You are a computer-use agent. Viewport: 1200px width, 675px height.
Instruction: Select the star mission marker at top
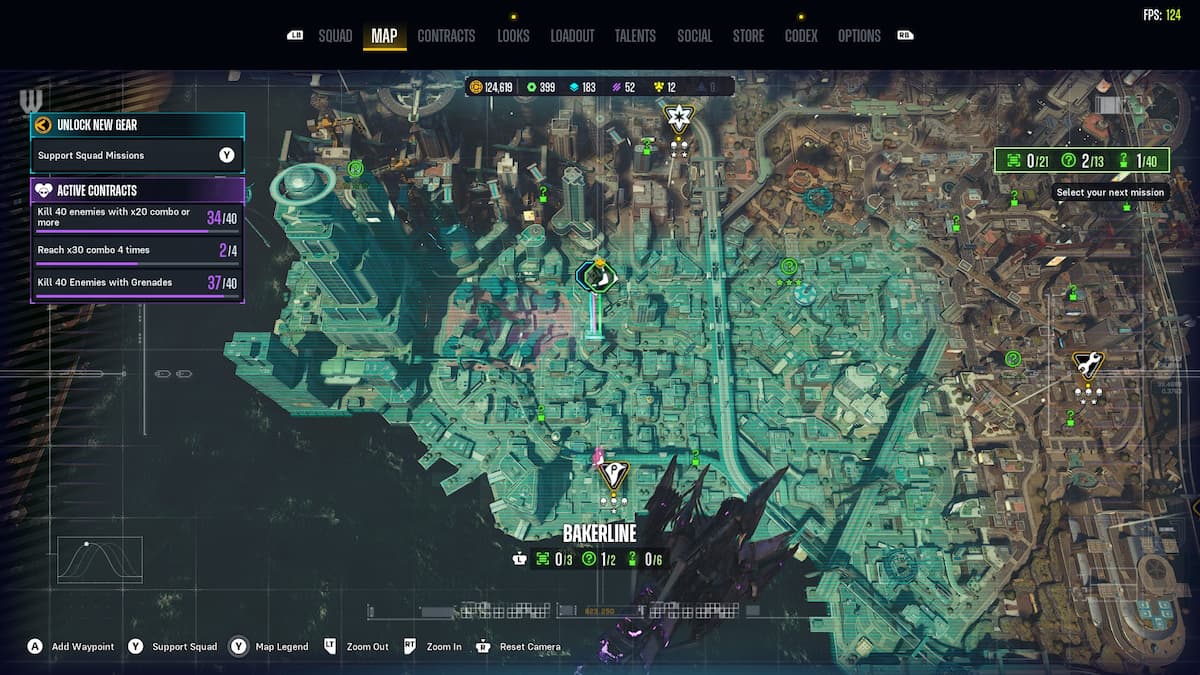(x=679, y=119)
